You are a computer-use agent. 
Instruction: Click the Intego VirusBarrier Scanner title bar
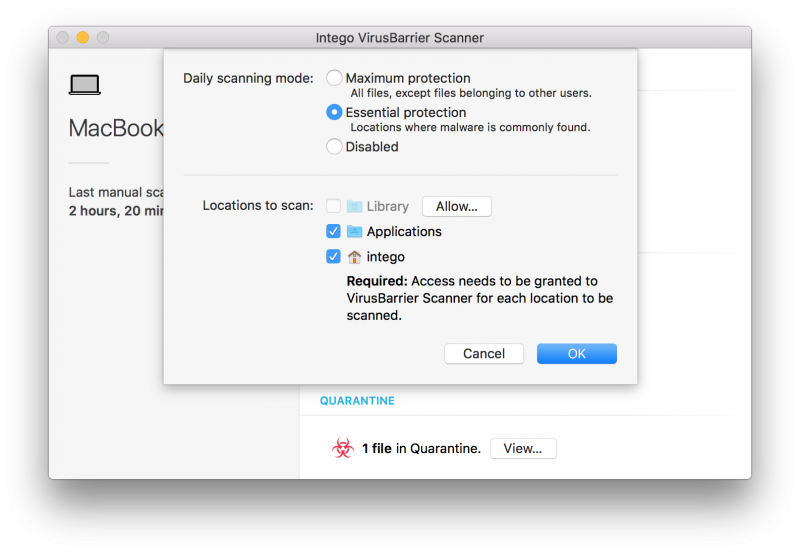[399, 38]
